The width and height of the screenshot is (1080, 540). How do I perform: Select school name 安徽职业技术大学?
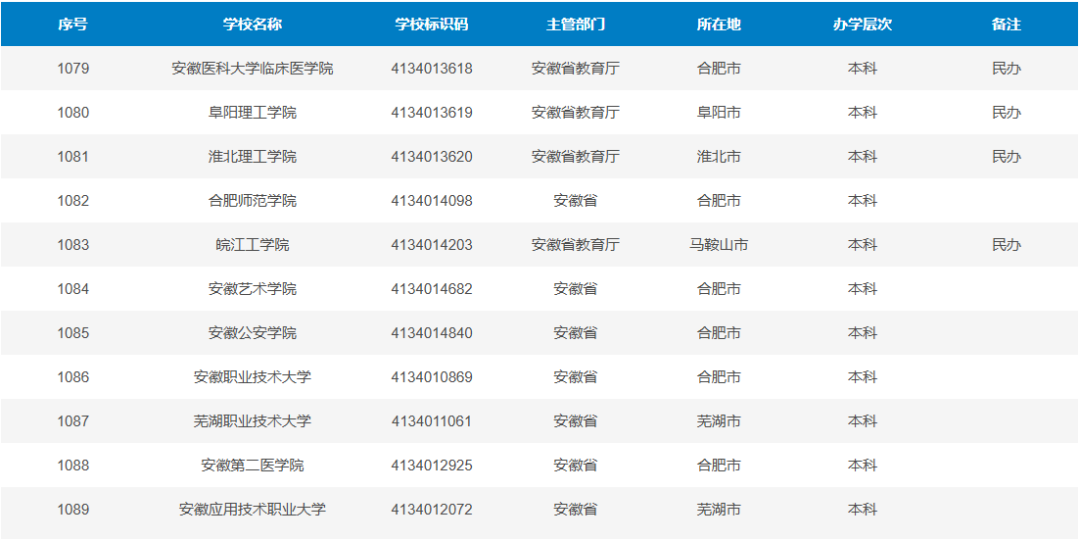coord(252,377)
